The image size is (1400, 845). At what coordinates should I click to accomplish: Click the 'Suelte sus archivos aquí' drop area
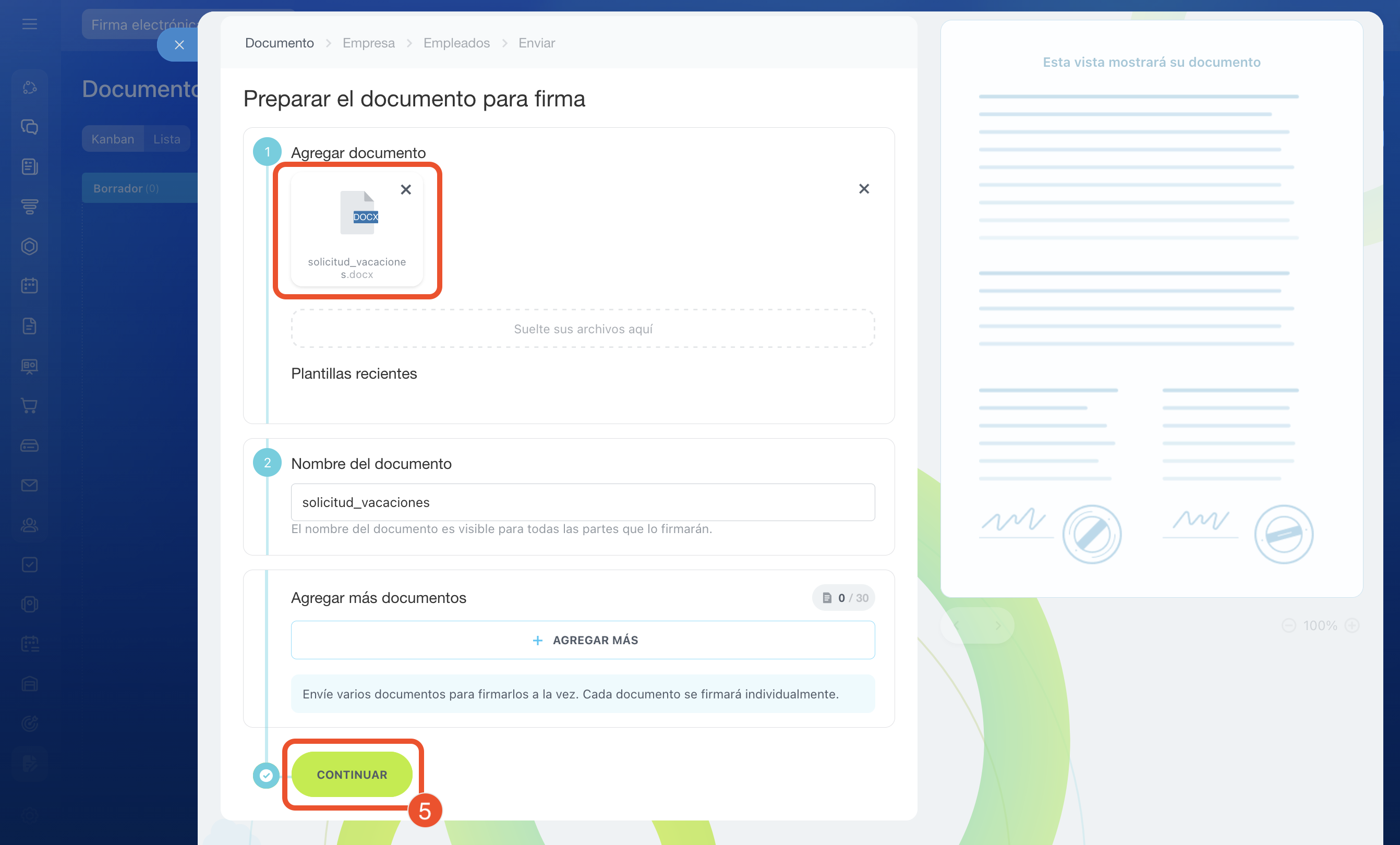coord(583,329)
